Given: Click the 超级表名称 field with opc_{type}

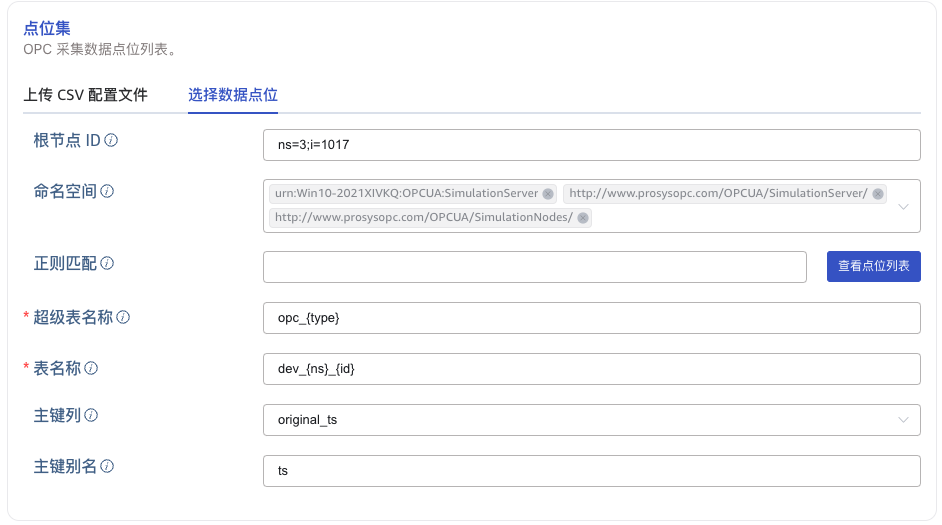Looking at the screenshot, I should pyautogui.click(x=591, y=318).
